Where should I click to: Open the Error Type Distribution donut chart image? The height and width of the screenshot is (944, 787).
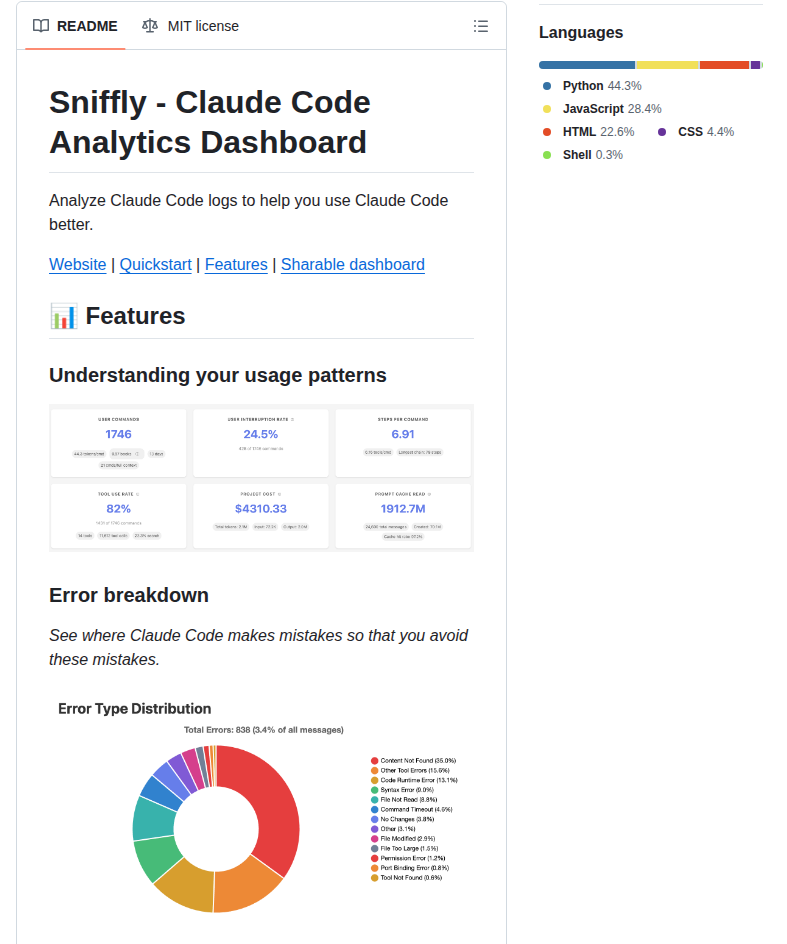(x=261, y=808)
